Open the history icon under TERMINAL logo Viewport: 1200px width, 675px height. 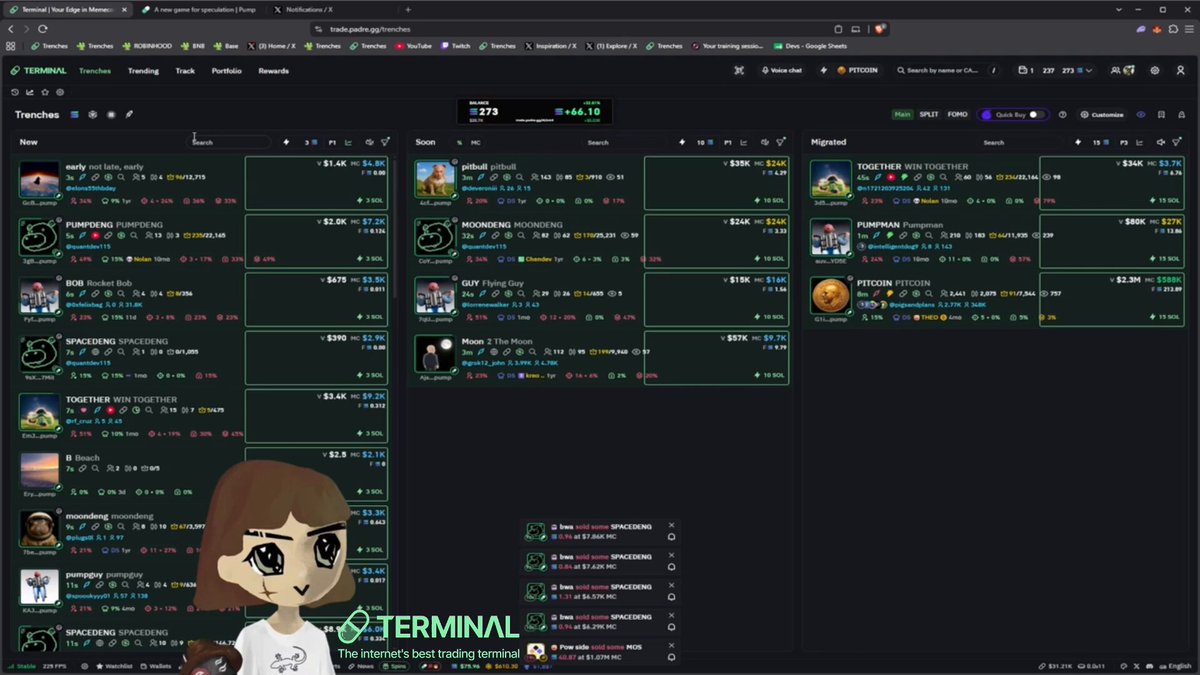(15, 92)
